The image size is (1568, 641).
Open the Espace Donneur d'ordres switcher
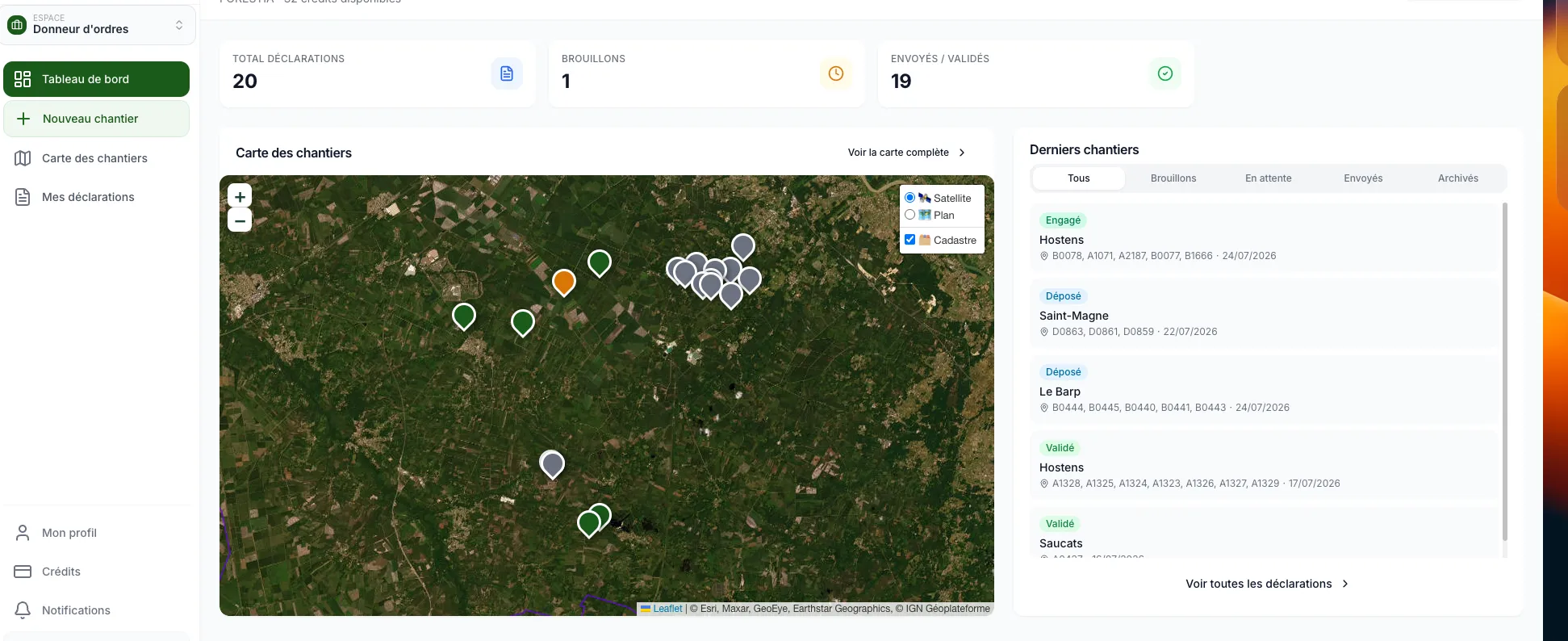point(98,24)
